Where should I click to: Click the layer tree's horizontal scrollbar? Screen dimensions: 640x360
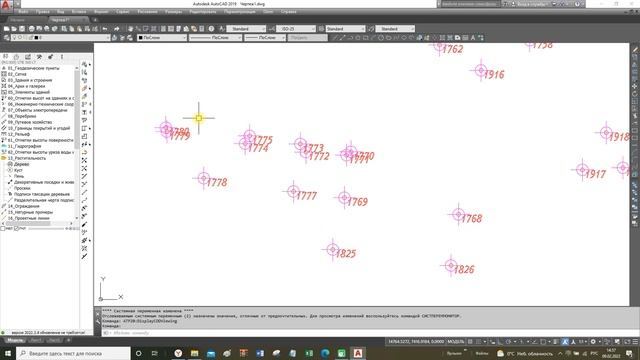(37, 223)
